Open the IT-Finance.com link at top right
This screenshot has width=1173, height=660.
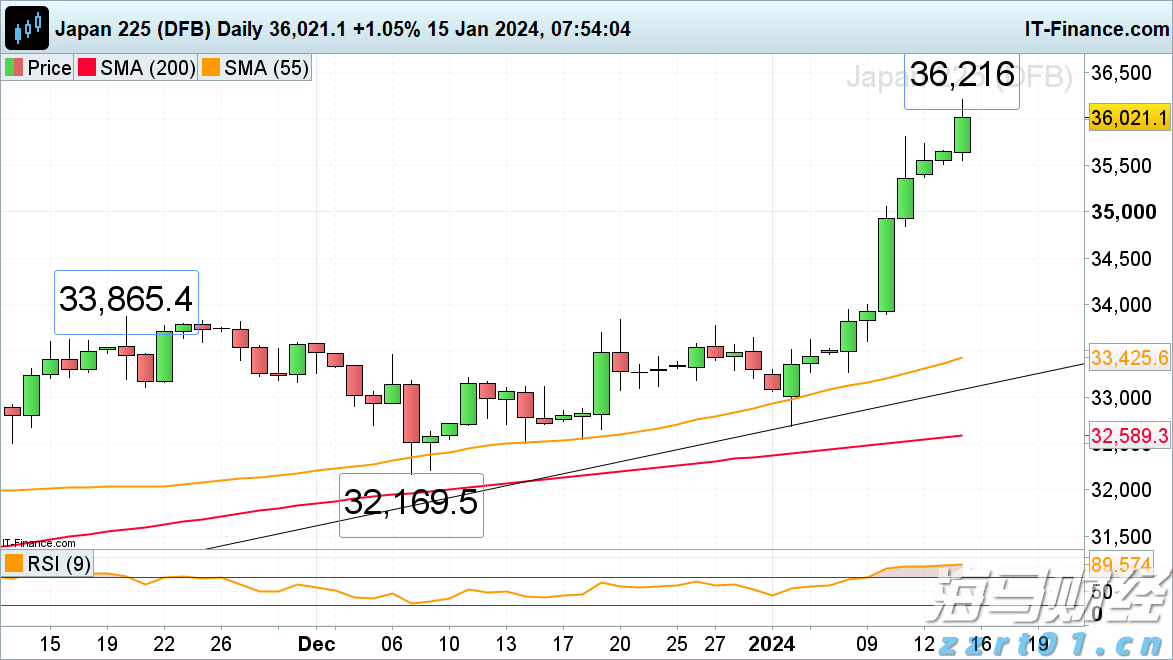pyautogui.click(x=1093, y=29)
